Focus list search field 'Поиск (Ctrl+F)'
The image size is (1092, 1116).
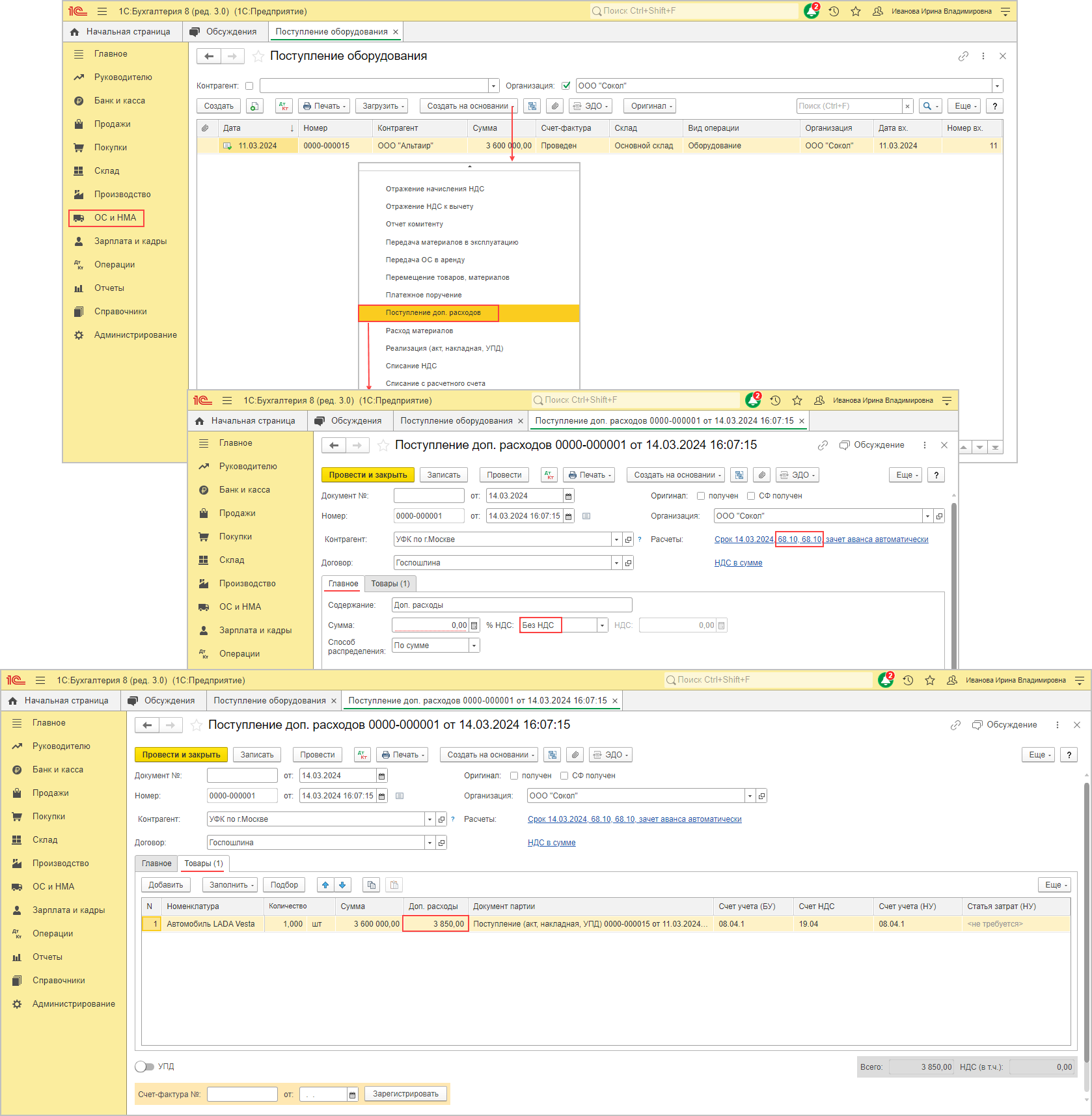[x=850, y=106]
